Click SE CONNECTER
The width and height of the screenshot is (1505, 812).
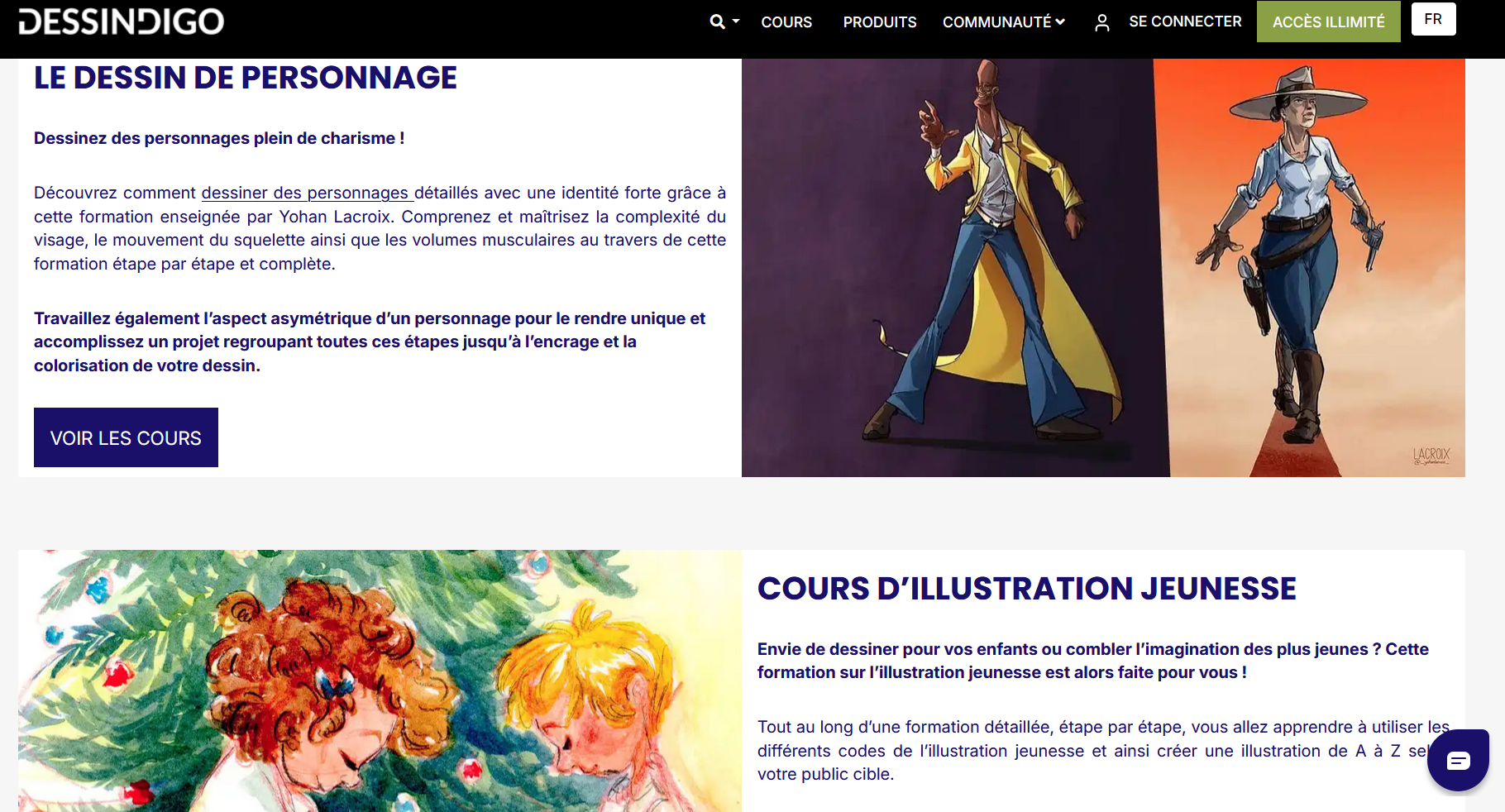click(x=1185, y=21)
